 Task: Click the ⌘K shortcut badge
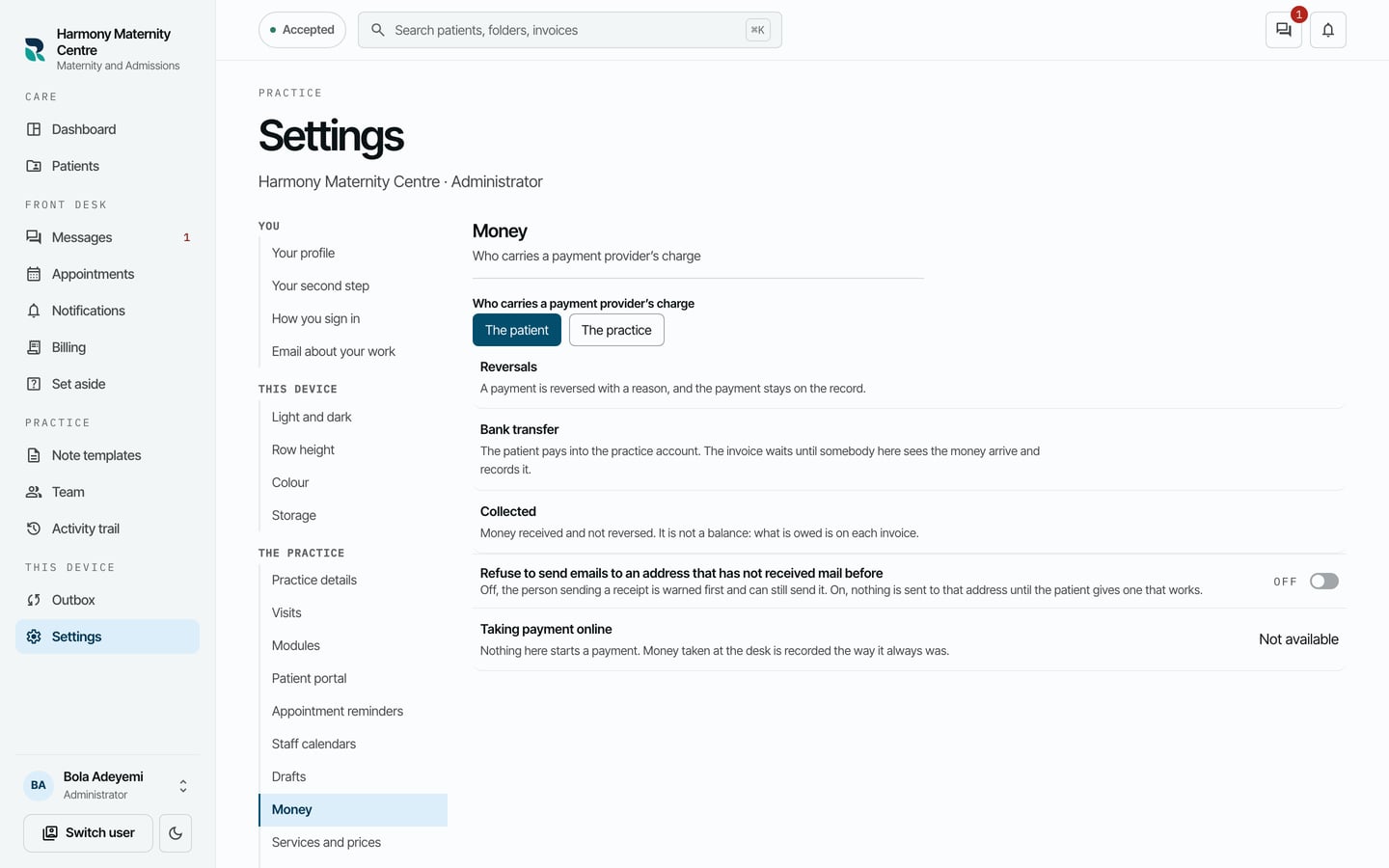(x=758, y=30)
